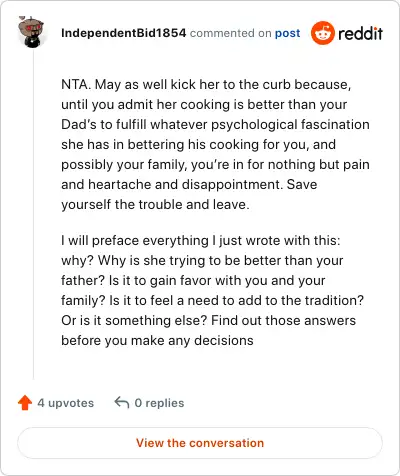Viewport: 400px width, 476px height.
Task: Click the line "until you admit her cooking"
Action: tap(204, 104)
